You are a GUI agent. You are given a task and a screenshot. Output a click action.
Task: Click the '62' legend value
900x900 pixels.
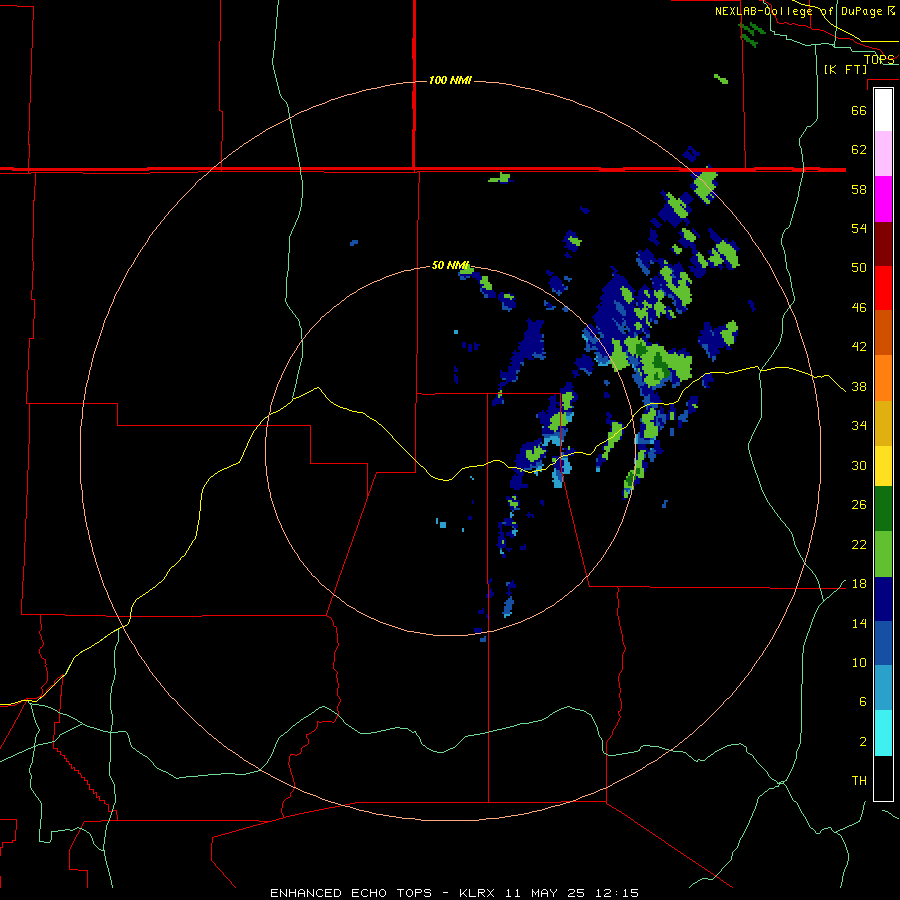[x=859, y=149]
